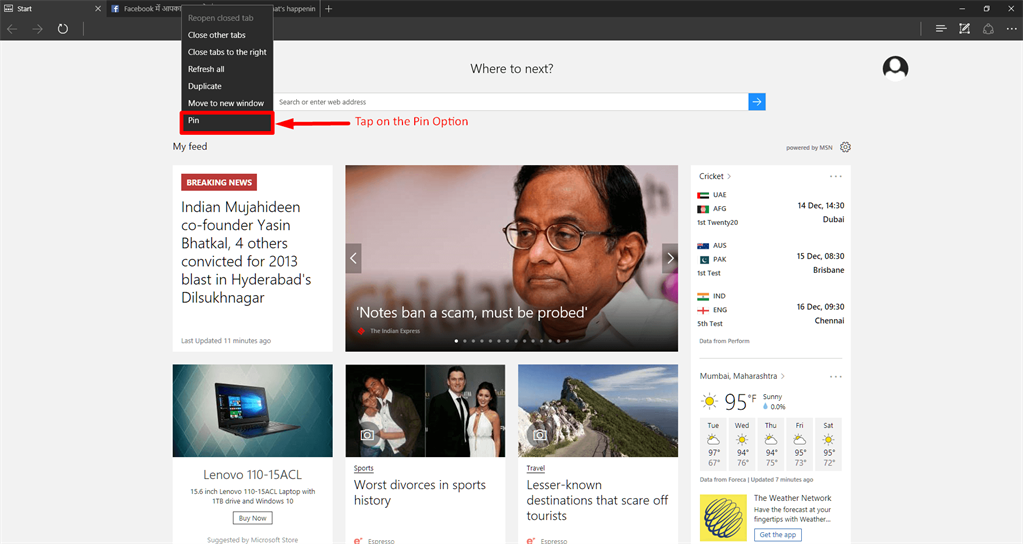Open the Gibraltar rock travel photo

(598, 411)
